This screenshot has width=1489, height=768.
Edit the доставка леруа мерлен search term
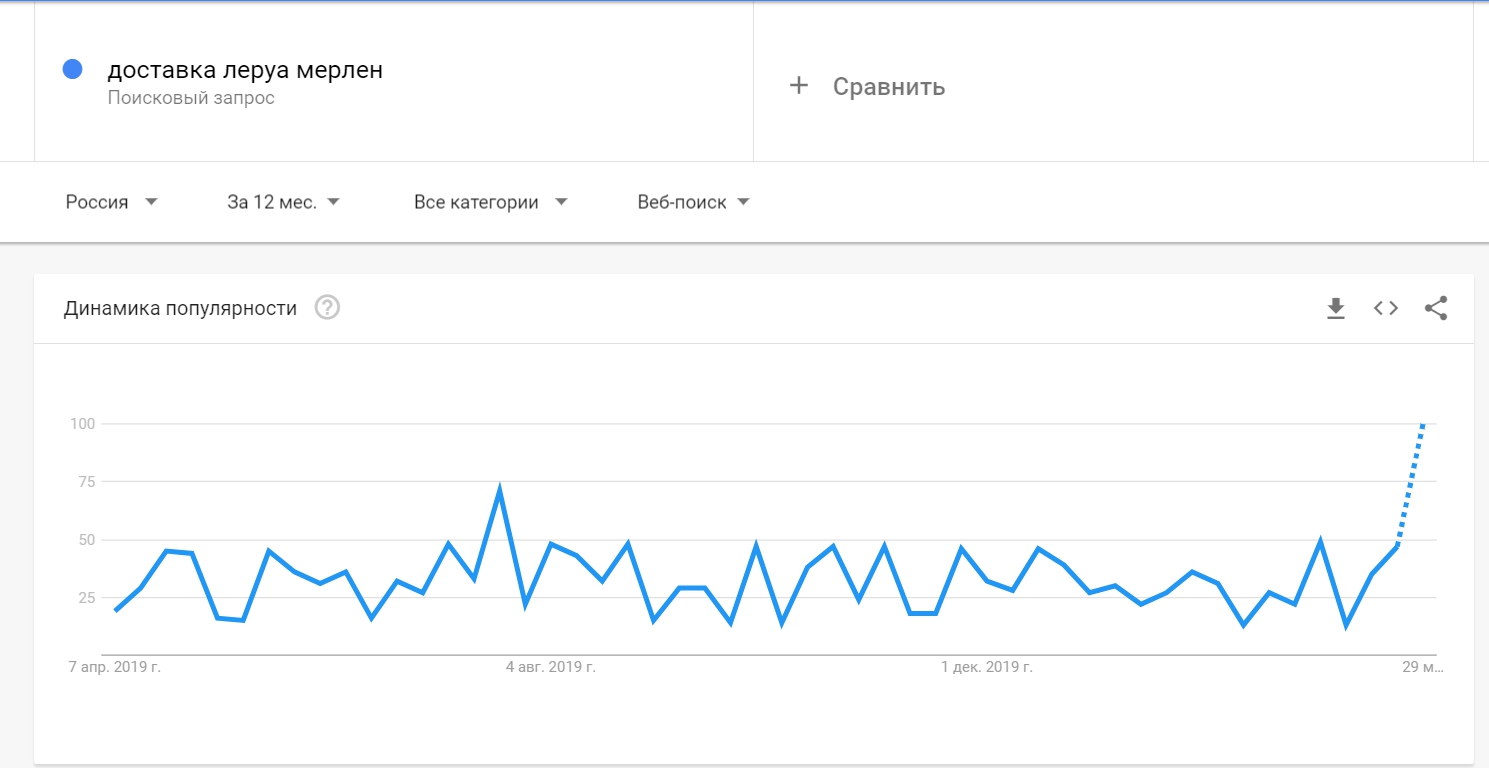click(245, 70)
